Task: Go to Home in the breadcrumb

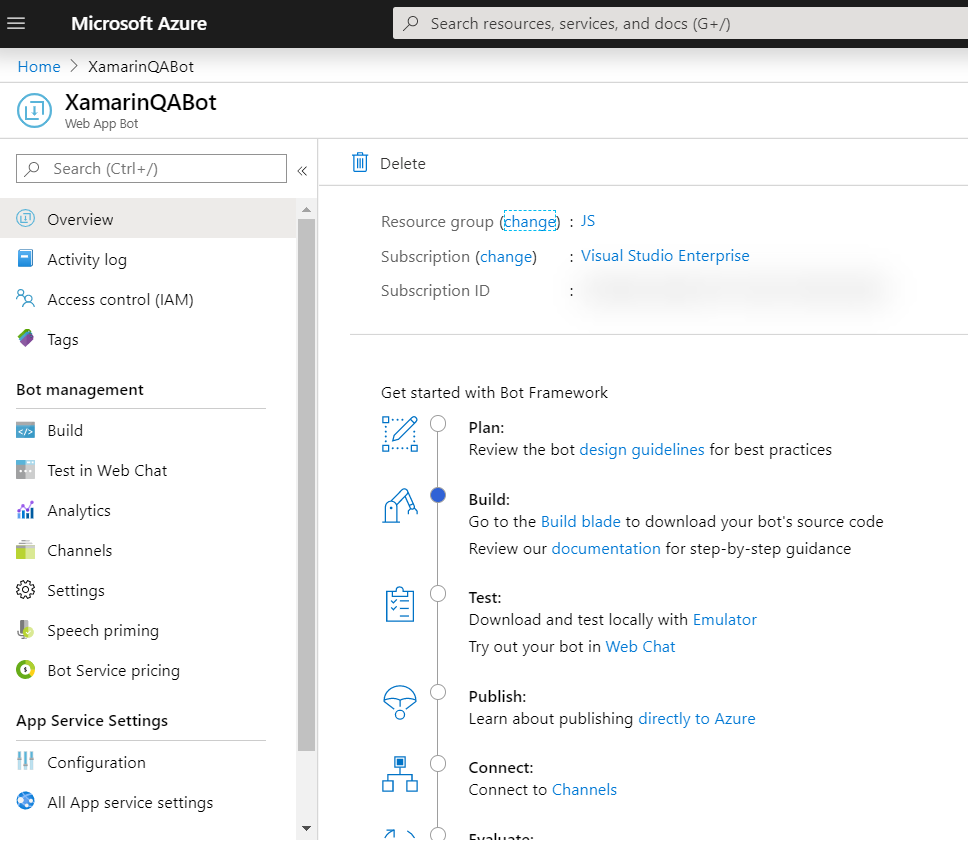Action: click(39, 67)
